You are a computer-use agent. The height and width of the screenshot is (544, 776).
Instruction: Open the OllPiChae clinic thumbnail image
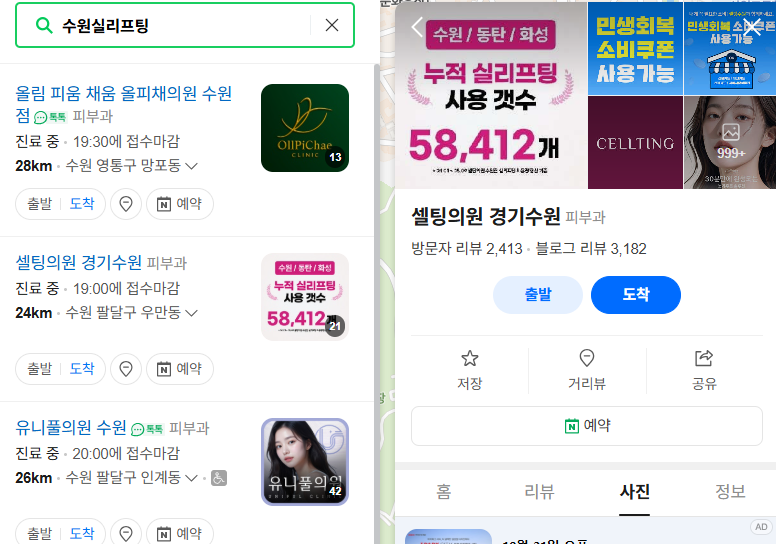(x=305, y=128)
